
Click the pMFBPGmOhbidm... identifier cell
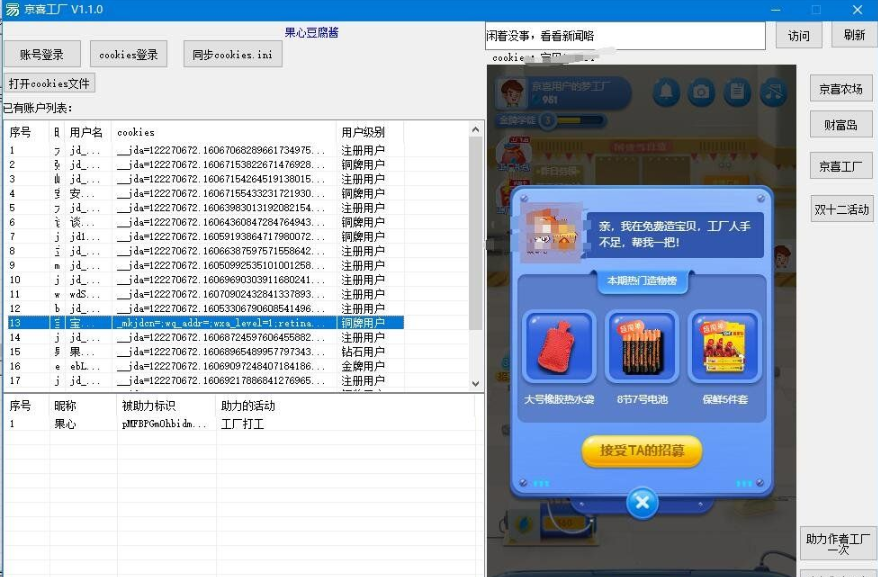pos(164,424)
